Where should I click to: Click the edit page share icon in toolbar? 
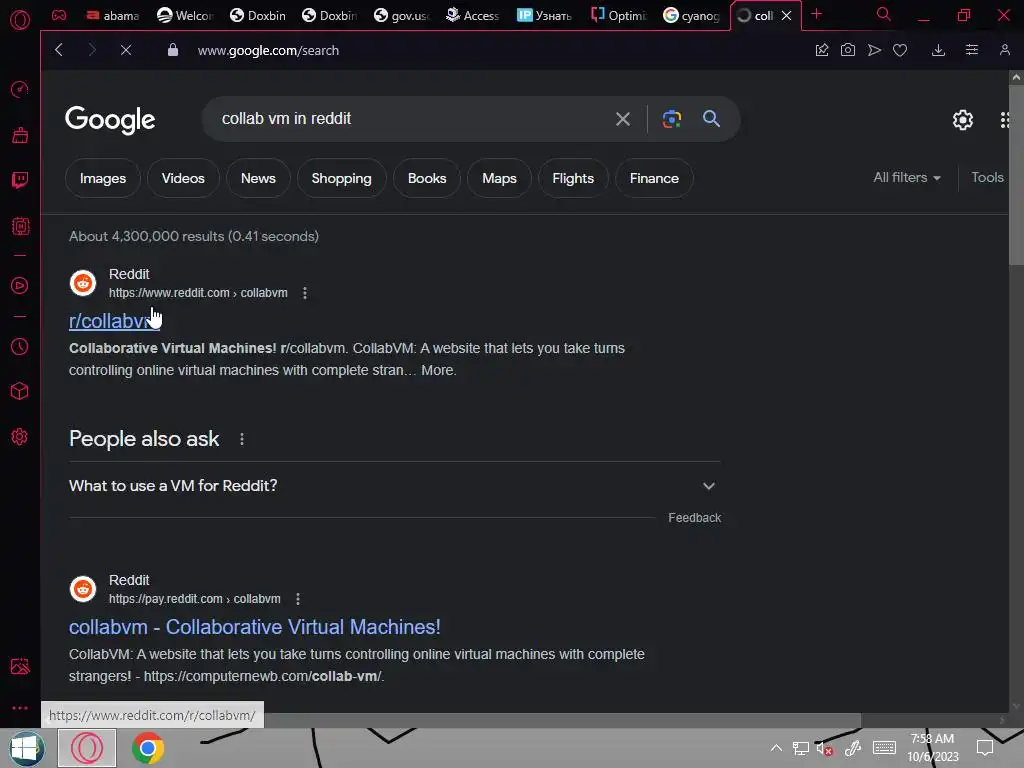tap(822, 50)
